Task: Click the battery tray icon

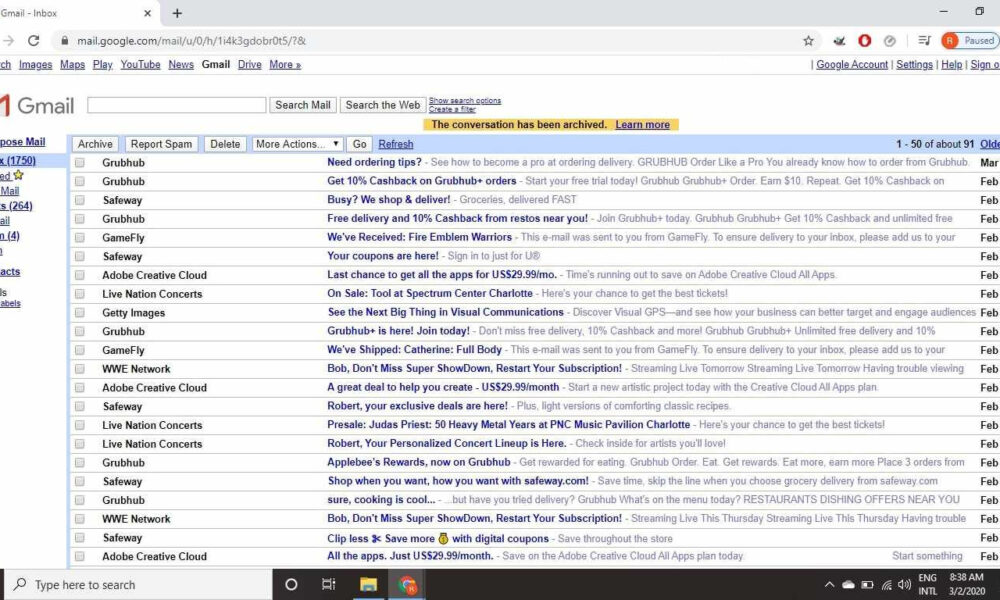Action: pos(867,585)
